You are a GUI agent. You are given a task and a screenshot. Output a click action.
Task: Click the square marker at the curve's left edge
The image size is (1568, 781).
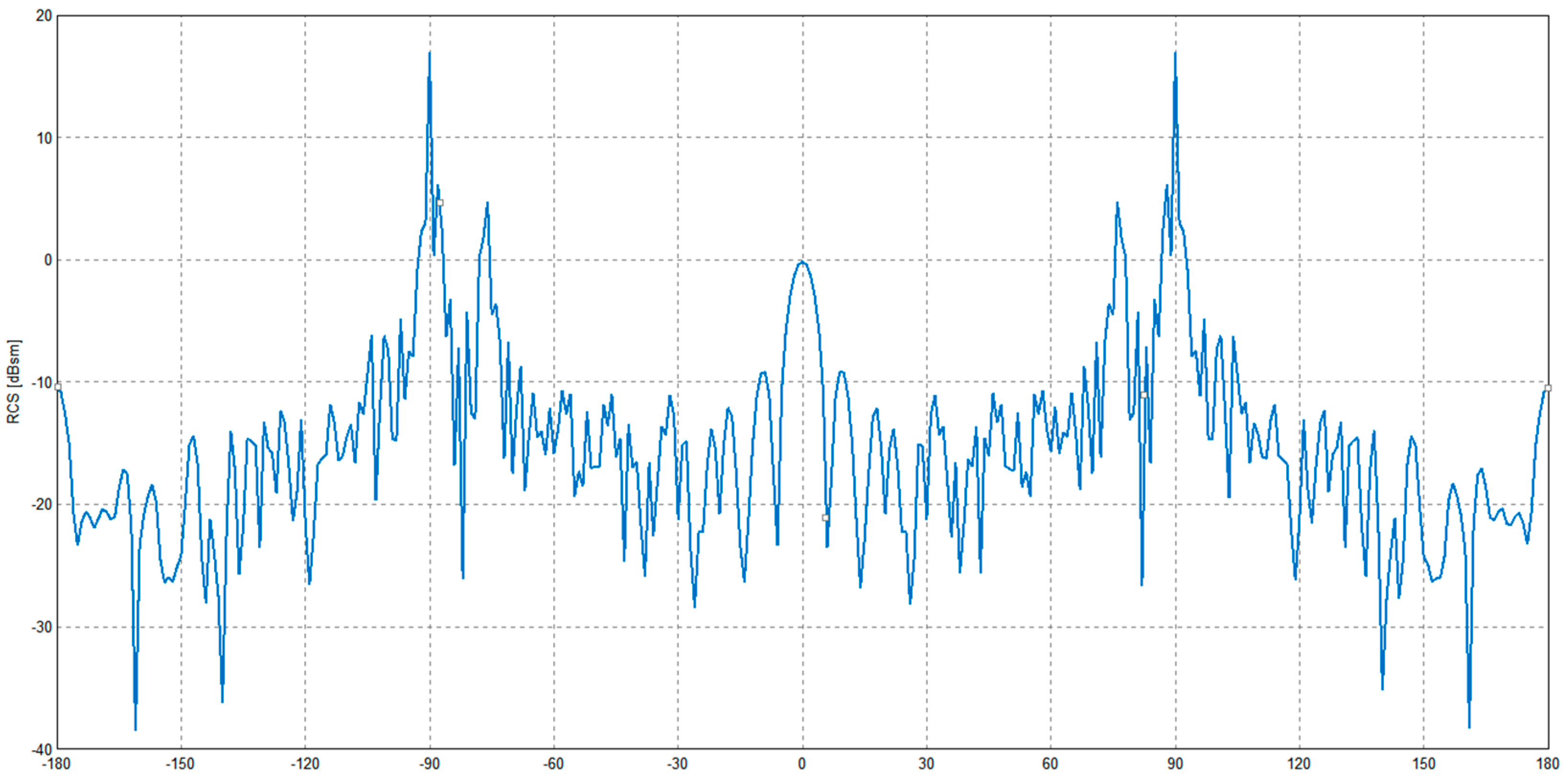58,386
